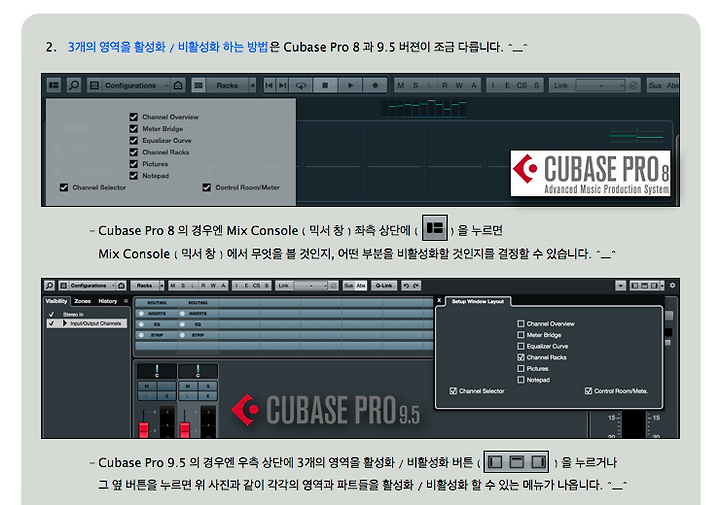Uncheck Channel Selector in Setup Window Layout

point(453,391)
